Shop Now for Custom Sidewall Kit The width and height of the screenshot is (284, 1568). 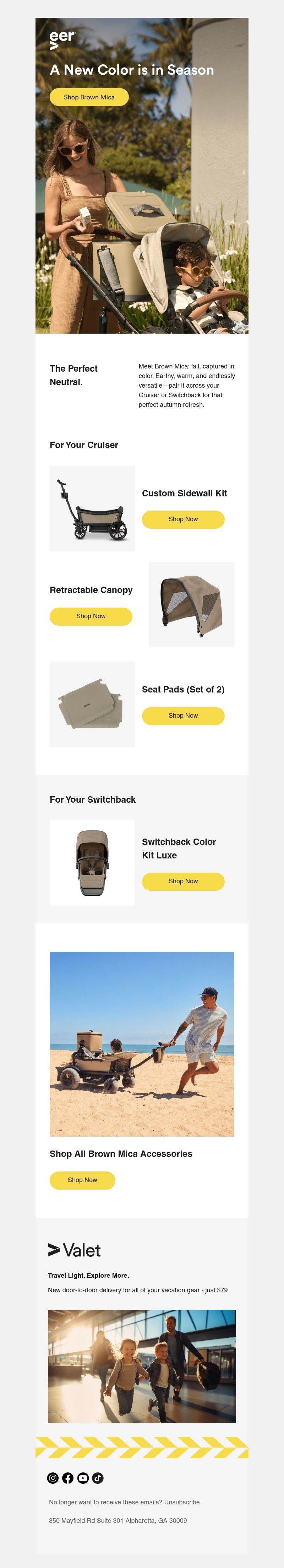pos(183,519)
